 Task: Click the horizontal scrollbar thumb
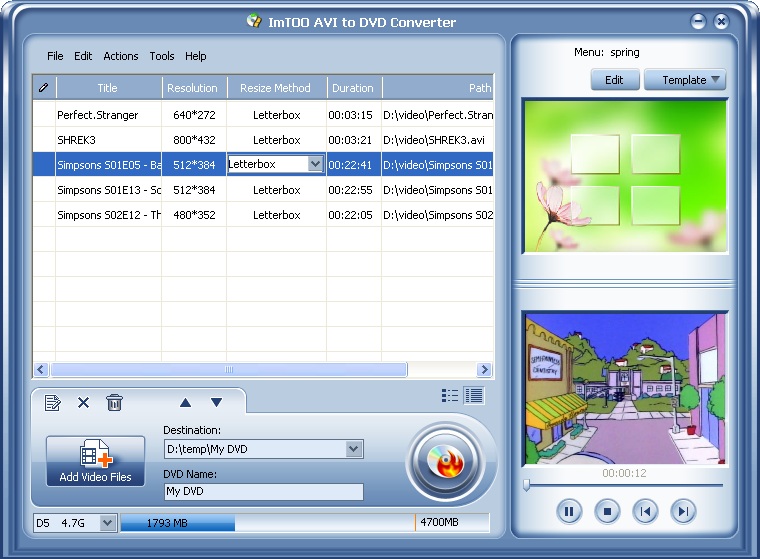point(229,369)
